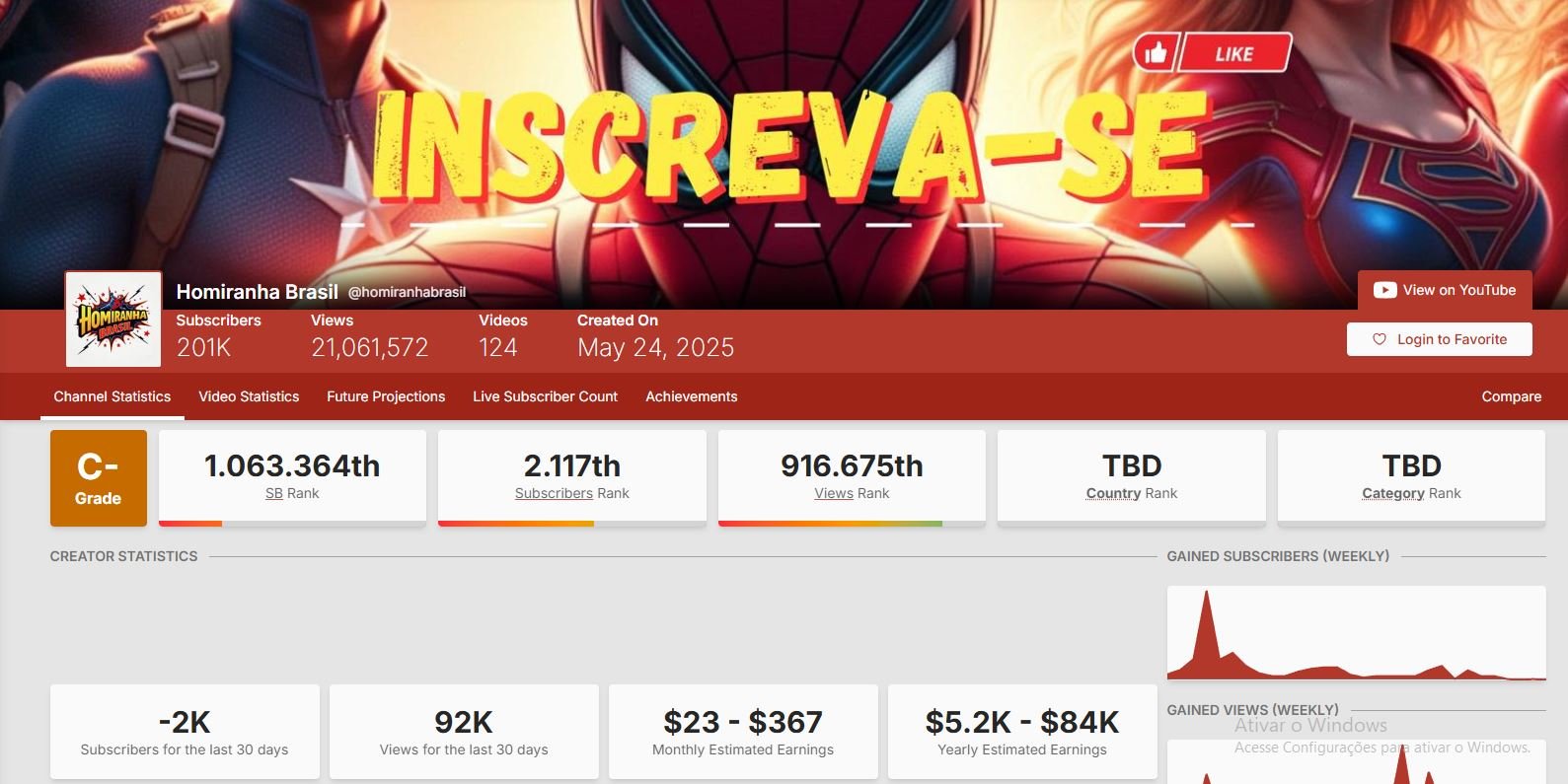Click the Compare link

(1511, 396)
